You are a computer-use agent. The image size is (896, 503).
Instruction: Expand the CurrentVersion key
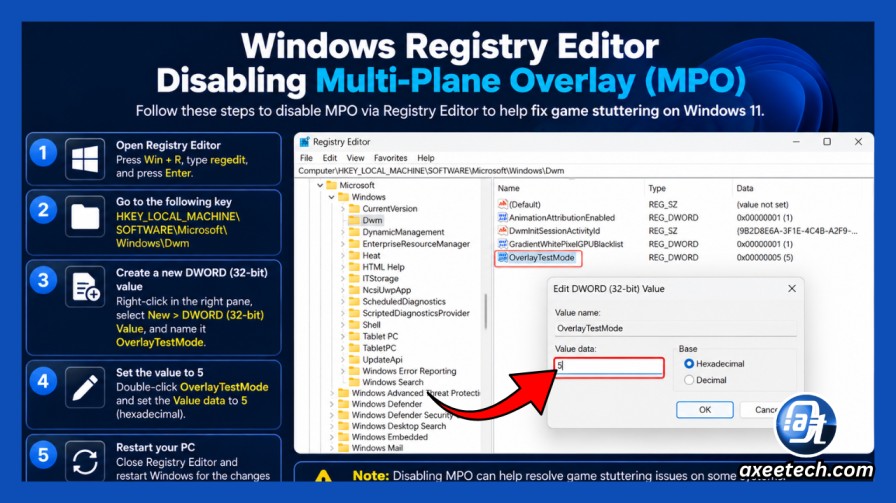pos(343,209)
